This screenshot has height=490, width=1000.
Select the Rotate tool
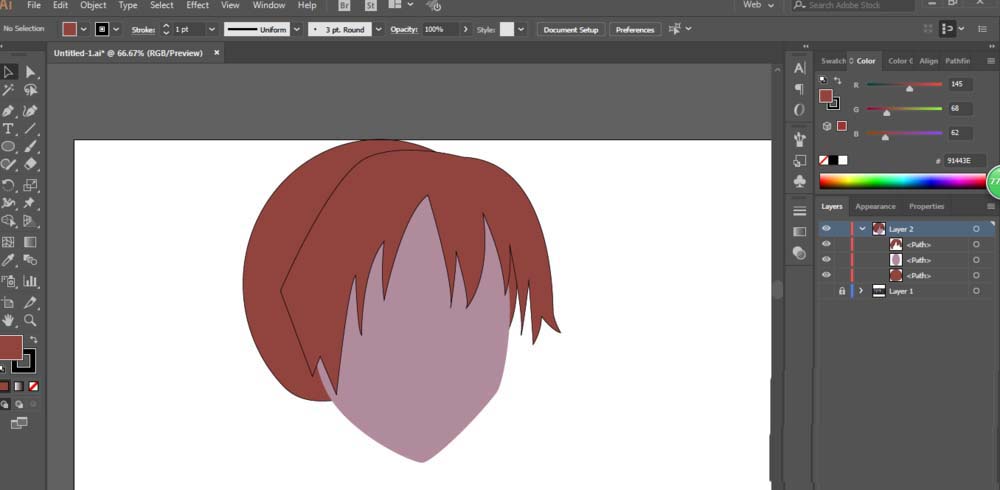(8, 185)
